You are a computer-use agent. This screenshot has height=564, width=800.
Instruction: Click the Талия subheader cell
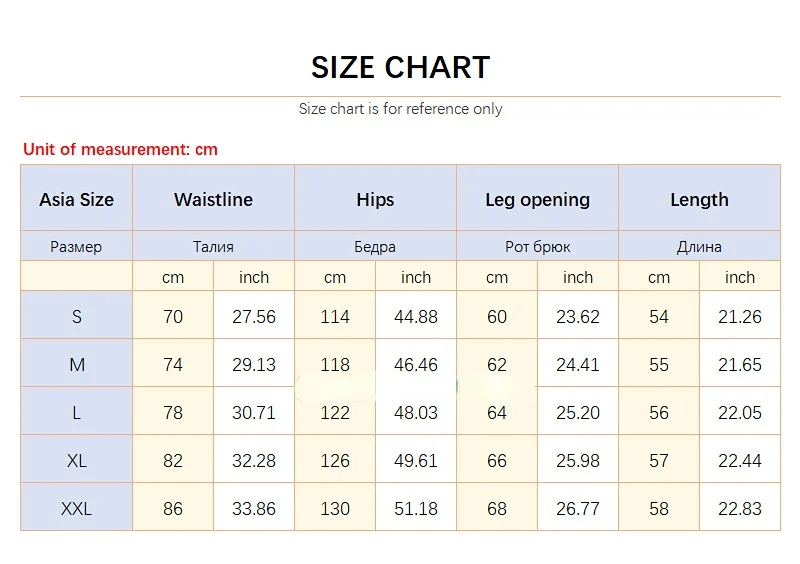tap(213, 246)
